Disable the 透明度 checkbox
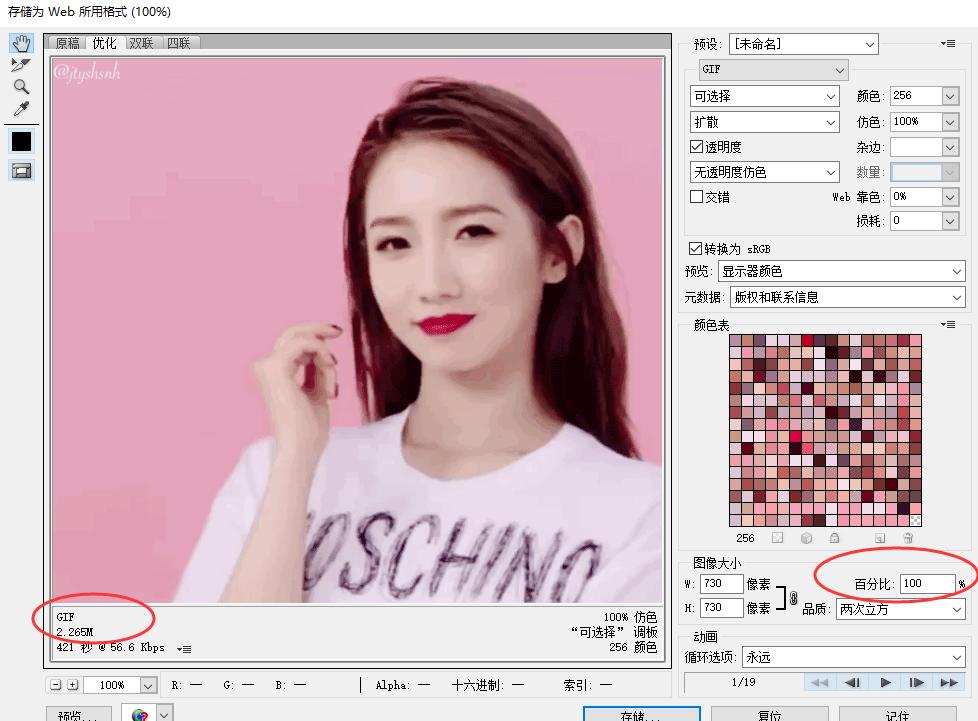 (x=695, y=146)
